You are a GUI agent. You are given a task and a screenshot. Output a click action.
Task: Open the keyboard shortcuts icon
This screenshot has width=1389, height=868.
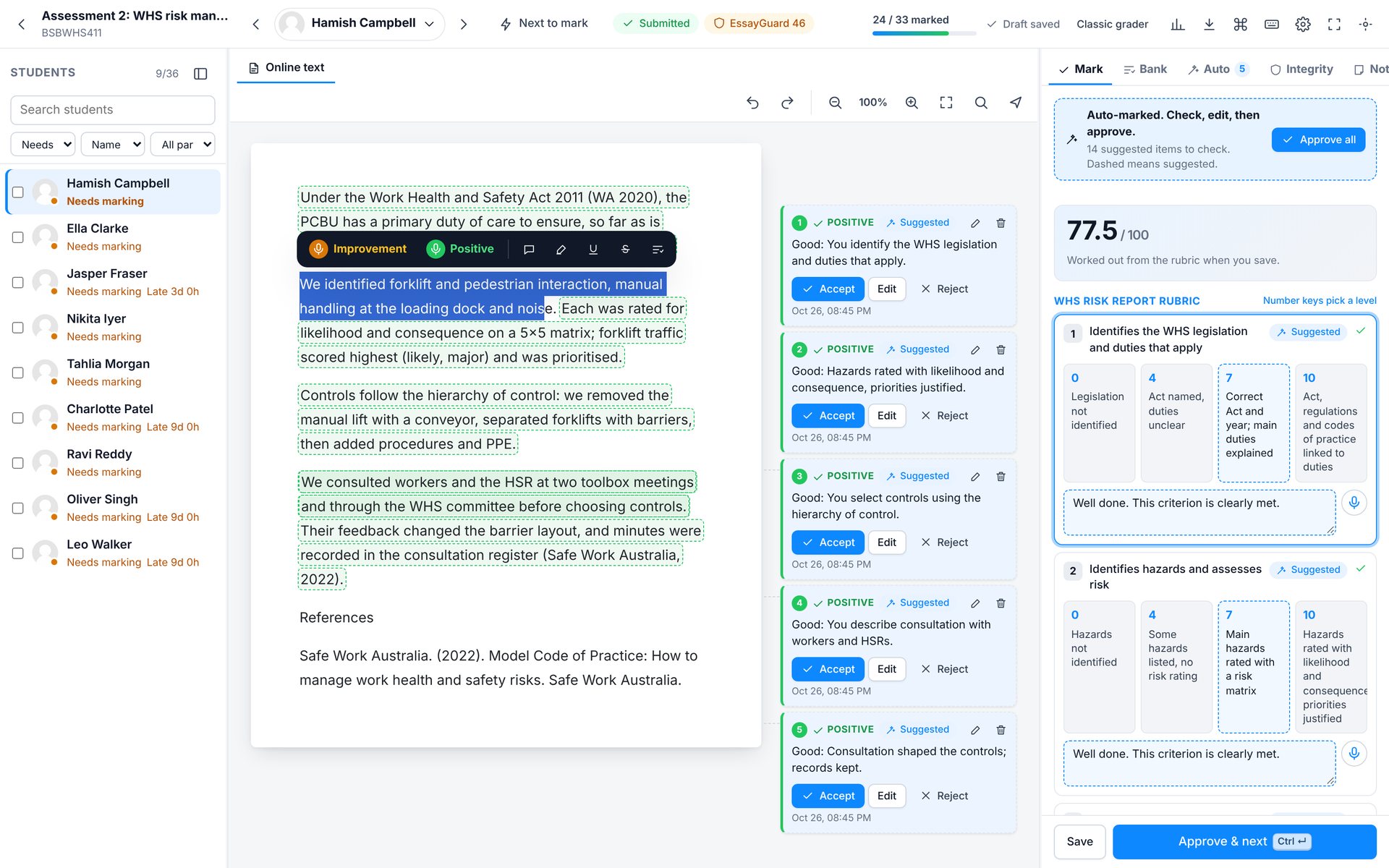1272,24
